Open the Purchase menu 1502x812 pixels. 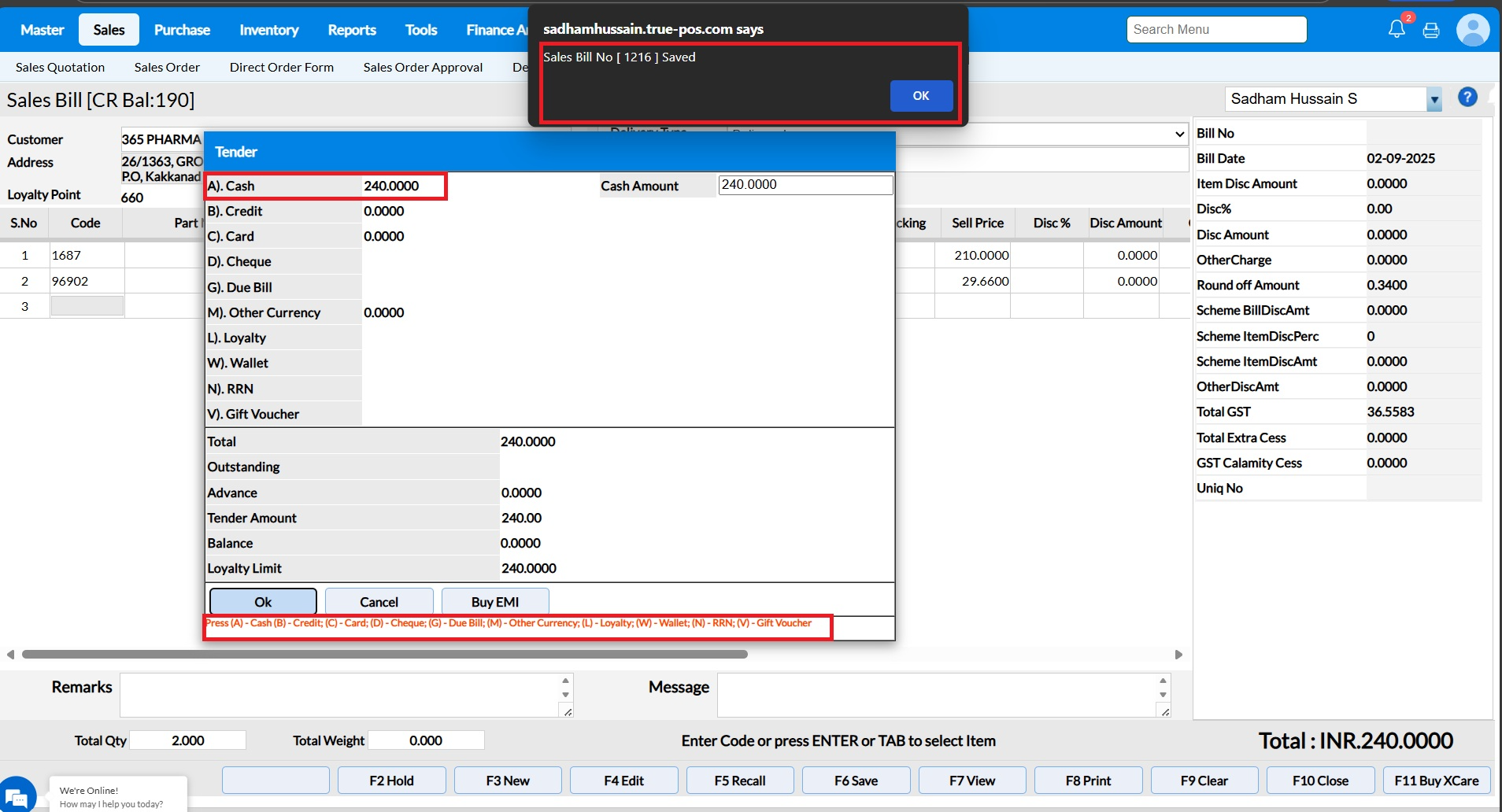click(182, 30)
